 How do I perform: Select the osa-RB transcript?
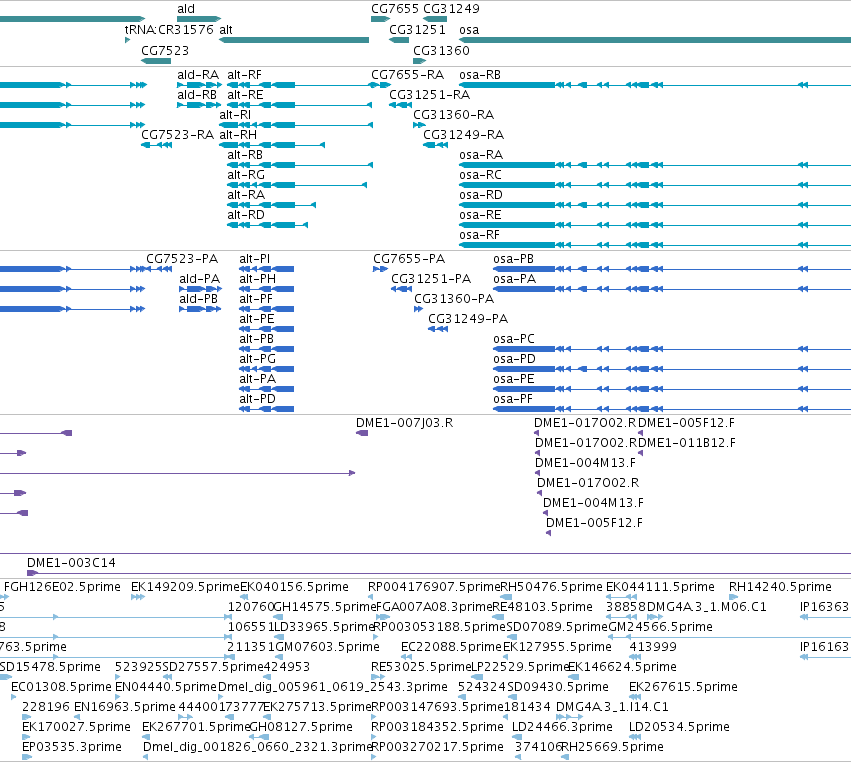pyautogui.click(x=655, y=85)
